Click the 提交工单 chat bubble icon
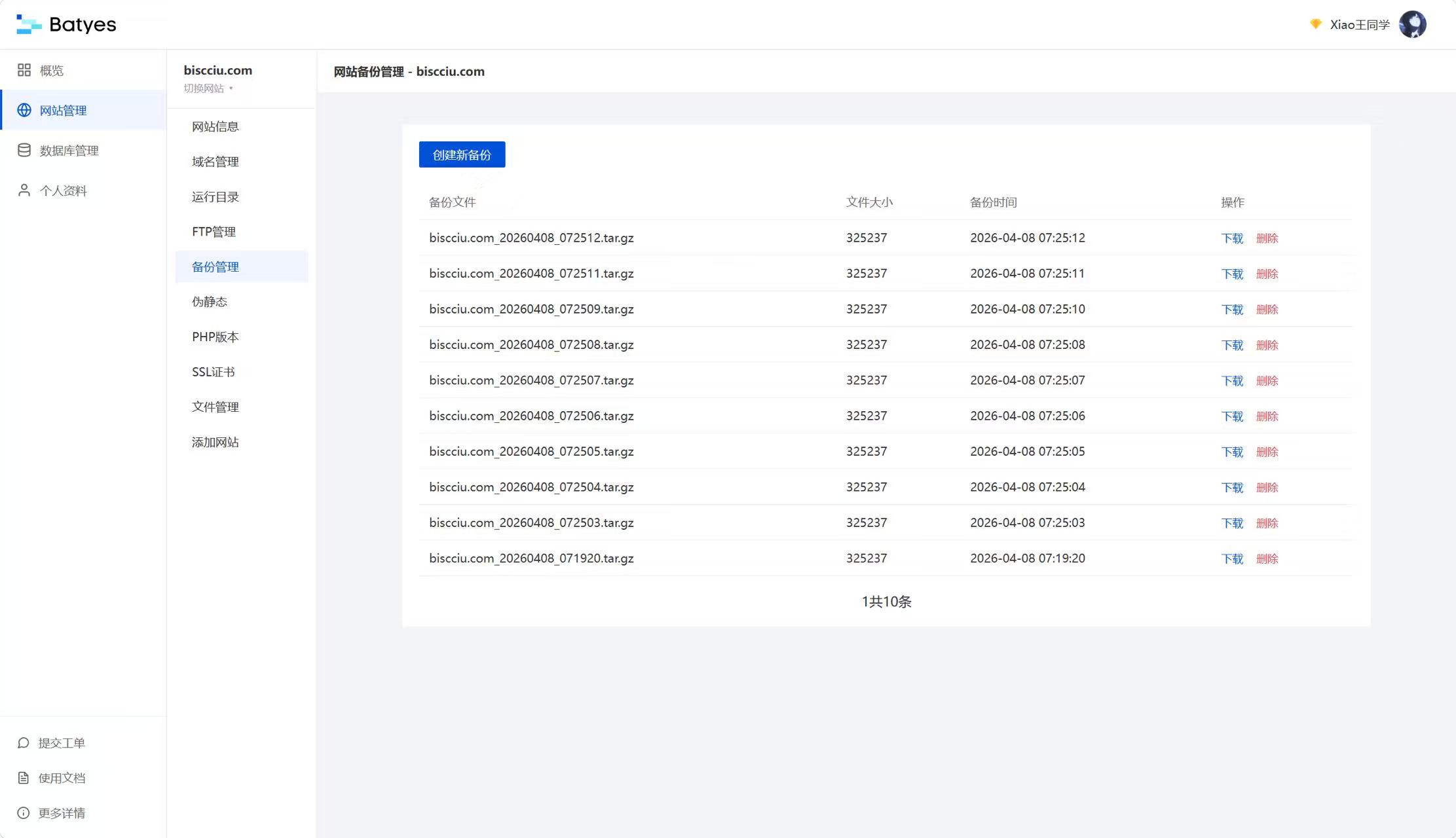 pos(24,743)
